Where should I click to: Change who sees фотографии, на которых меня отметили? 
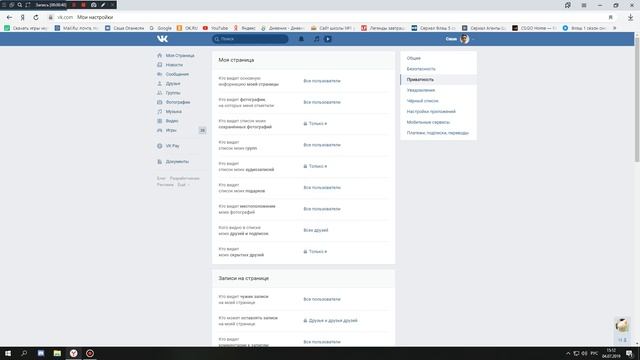coord(322,102)
